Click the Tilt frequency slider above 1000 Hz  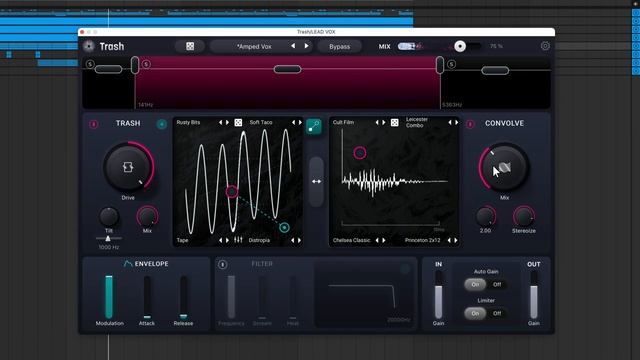point(108,238)
